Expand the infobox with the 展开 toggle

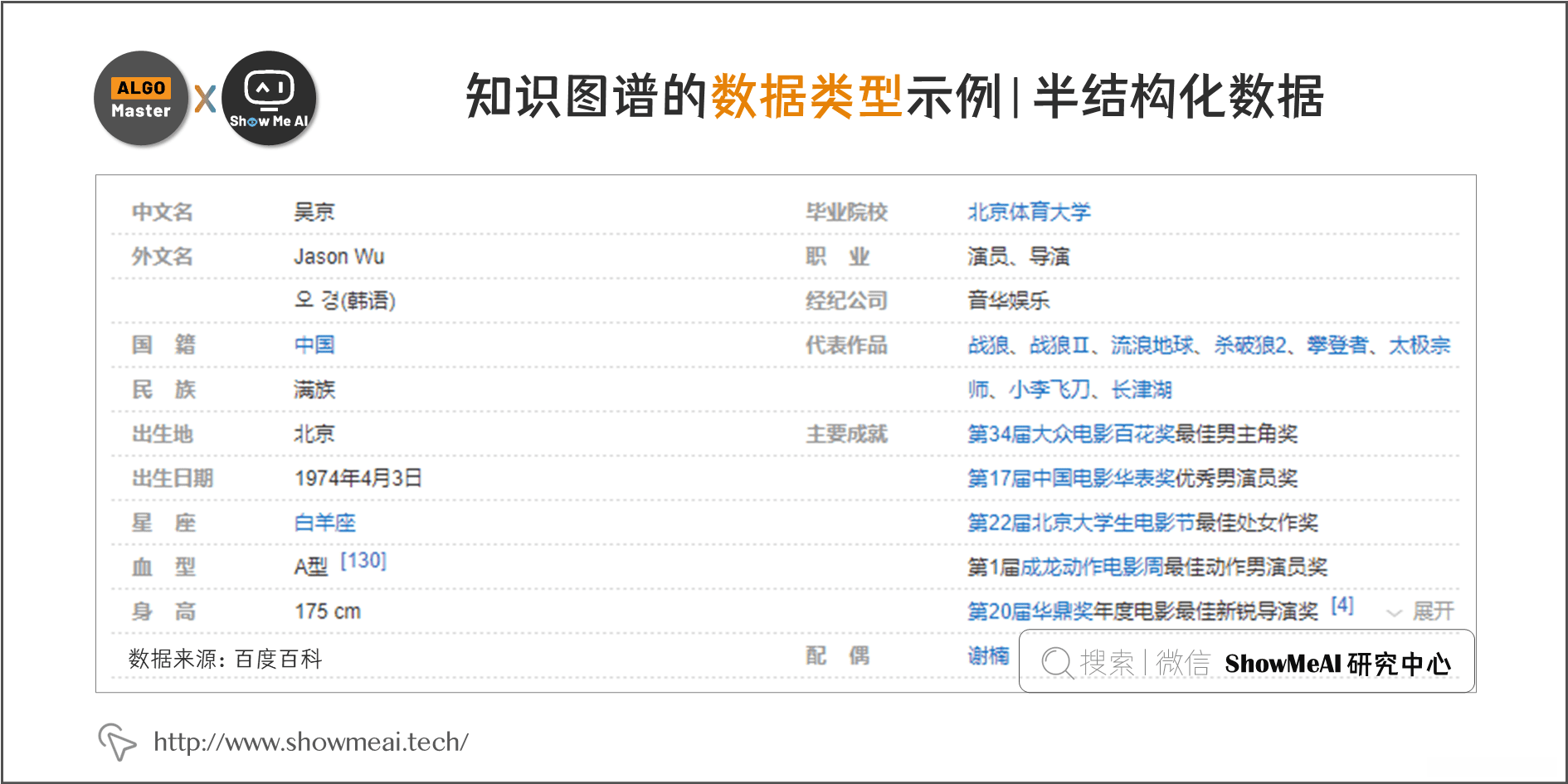click(x=1421, y=611)
